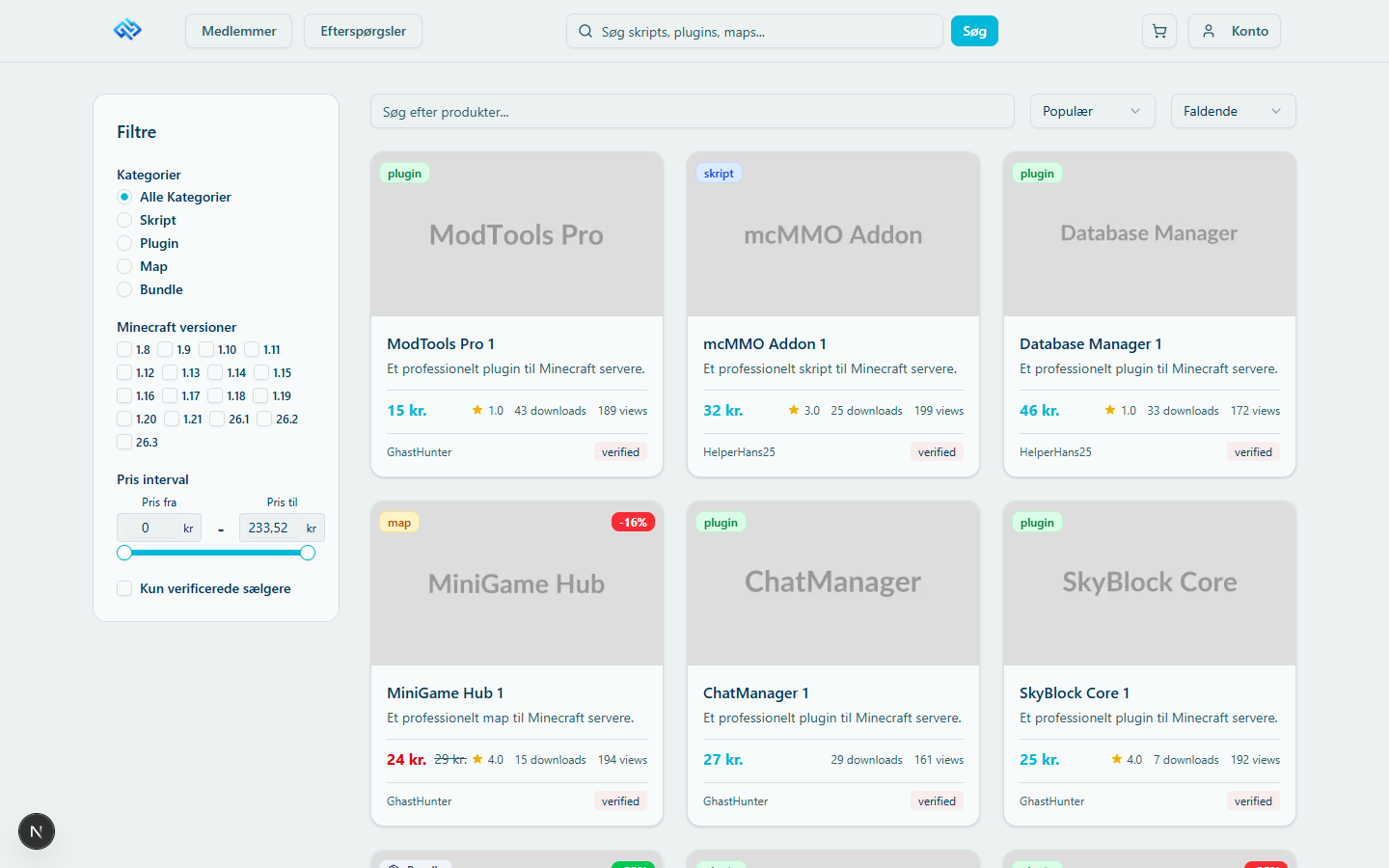Open the Populær sort dropdown
This screenshot has height=868, width=1389.
tap(1092, 111)
